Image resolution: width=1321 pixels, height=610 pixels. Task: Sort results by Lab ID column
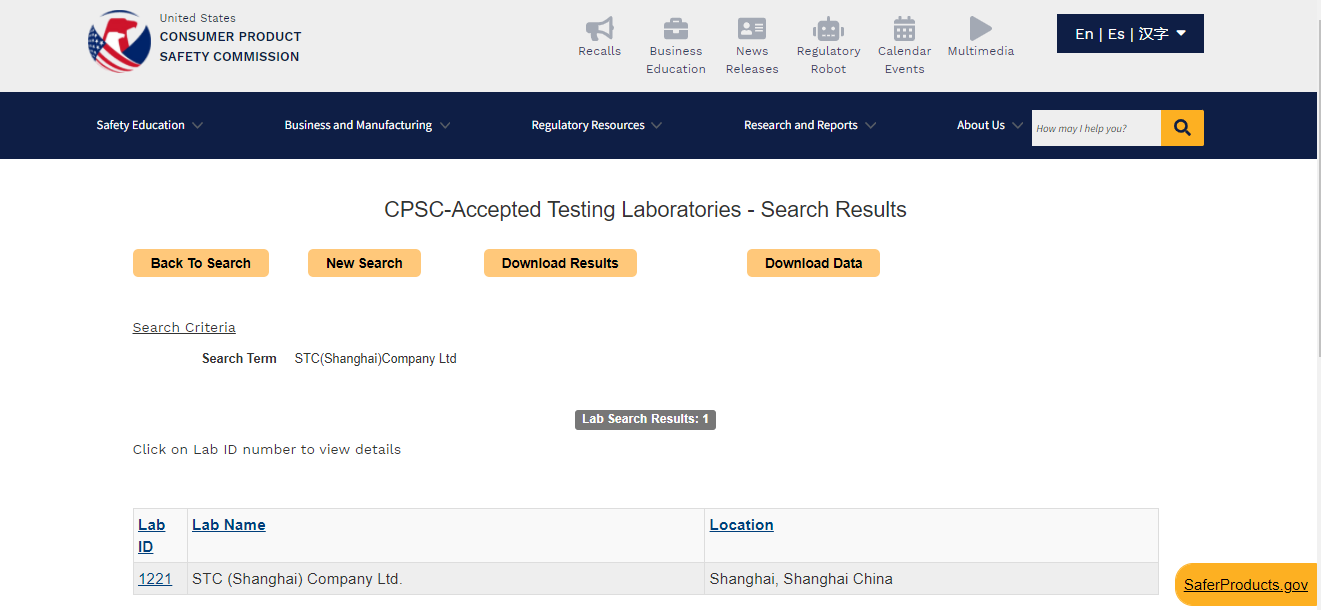(152, 535)
